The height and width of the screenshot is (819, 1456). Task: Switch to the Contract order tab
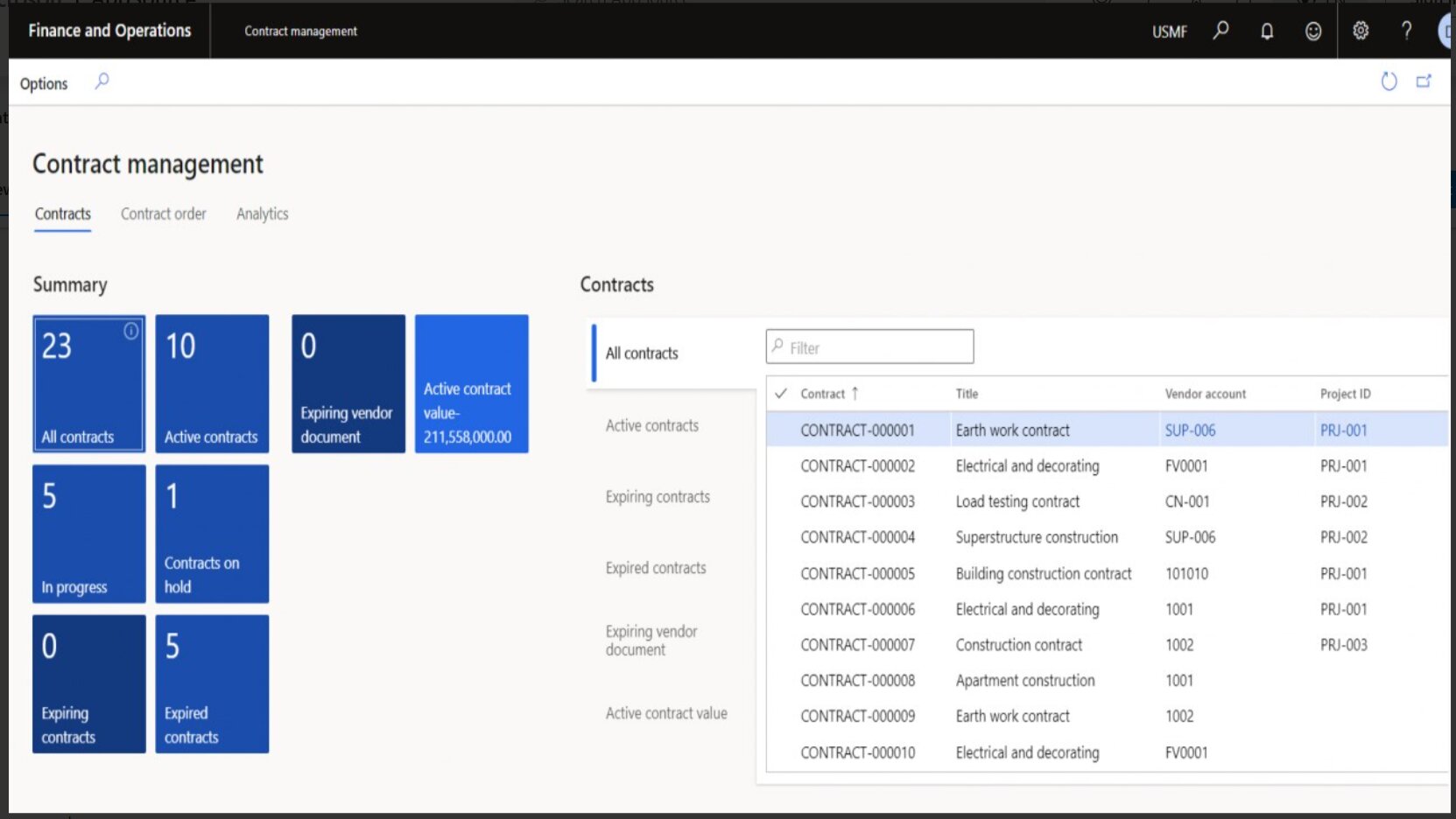click(163, 213)
